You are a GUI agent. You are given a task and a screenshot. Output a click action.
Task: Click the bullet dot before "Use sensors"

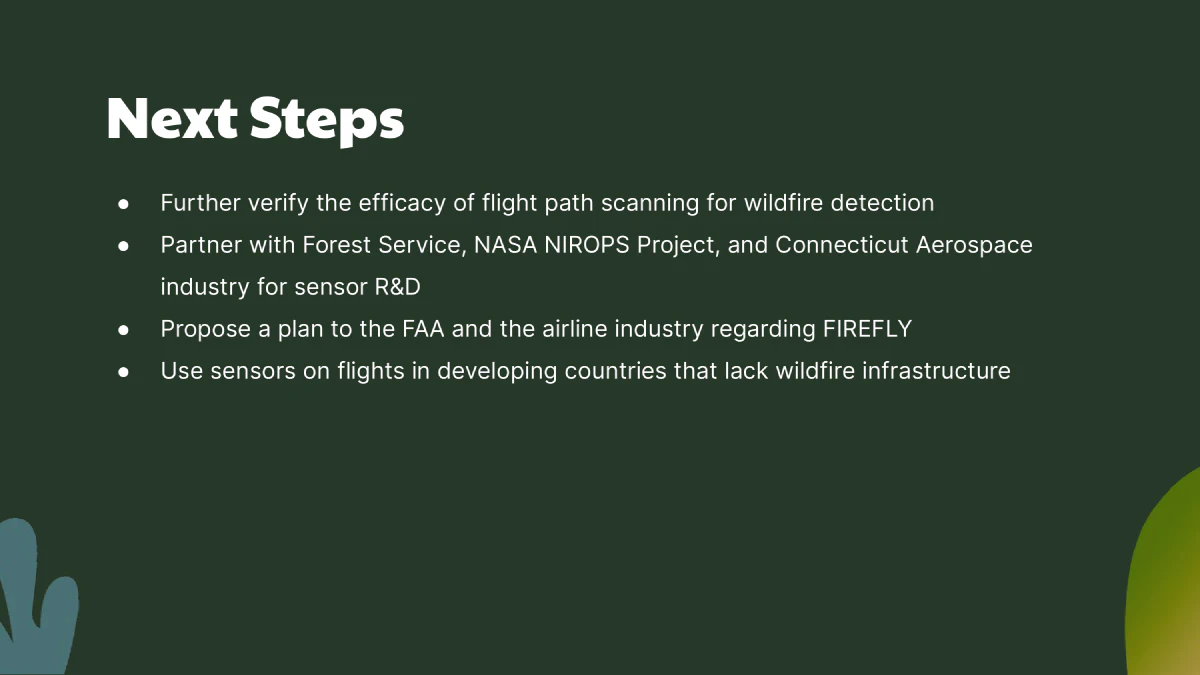(123, 371)
